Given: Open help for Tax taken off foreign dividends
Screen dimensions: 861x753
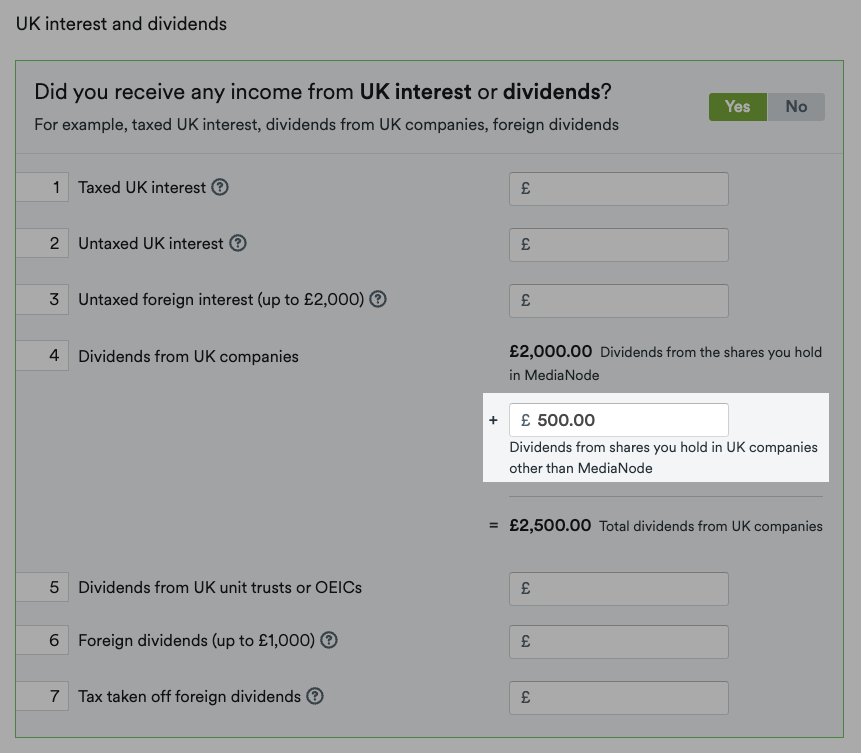Looking at the screenshot, I should pyautogui.click(x=315, y=696).
